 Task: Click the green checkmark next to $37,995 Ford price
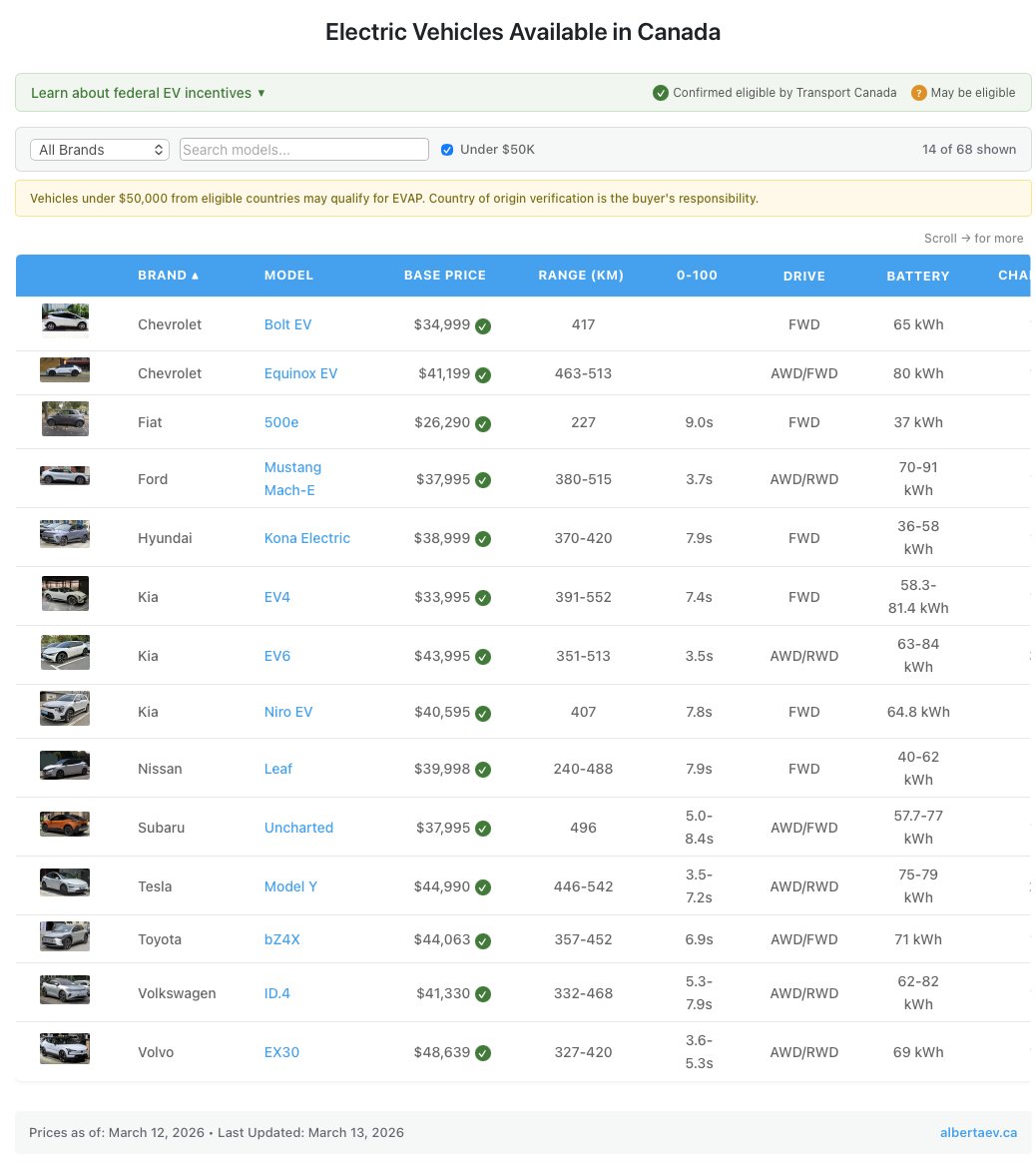pyautogui.click(x=483, y=480)
